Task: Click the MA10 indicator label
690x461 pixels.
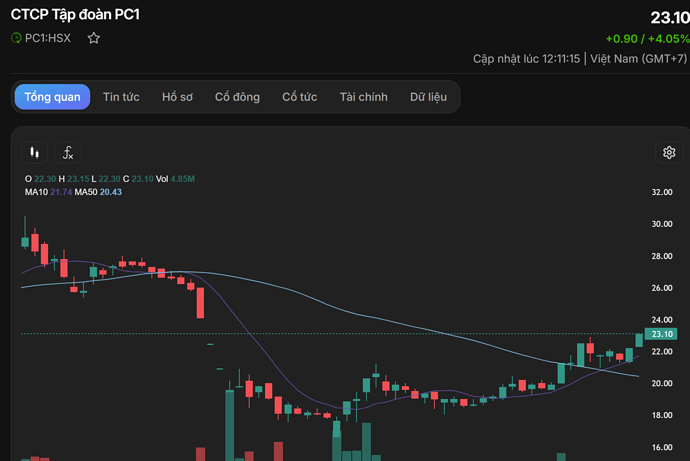Action: (37, 192)
